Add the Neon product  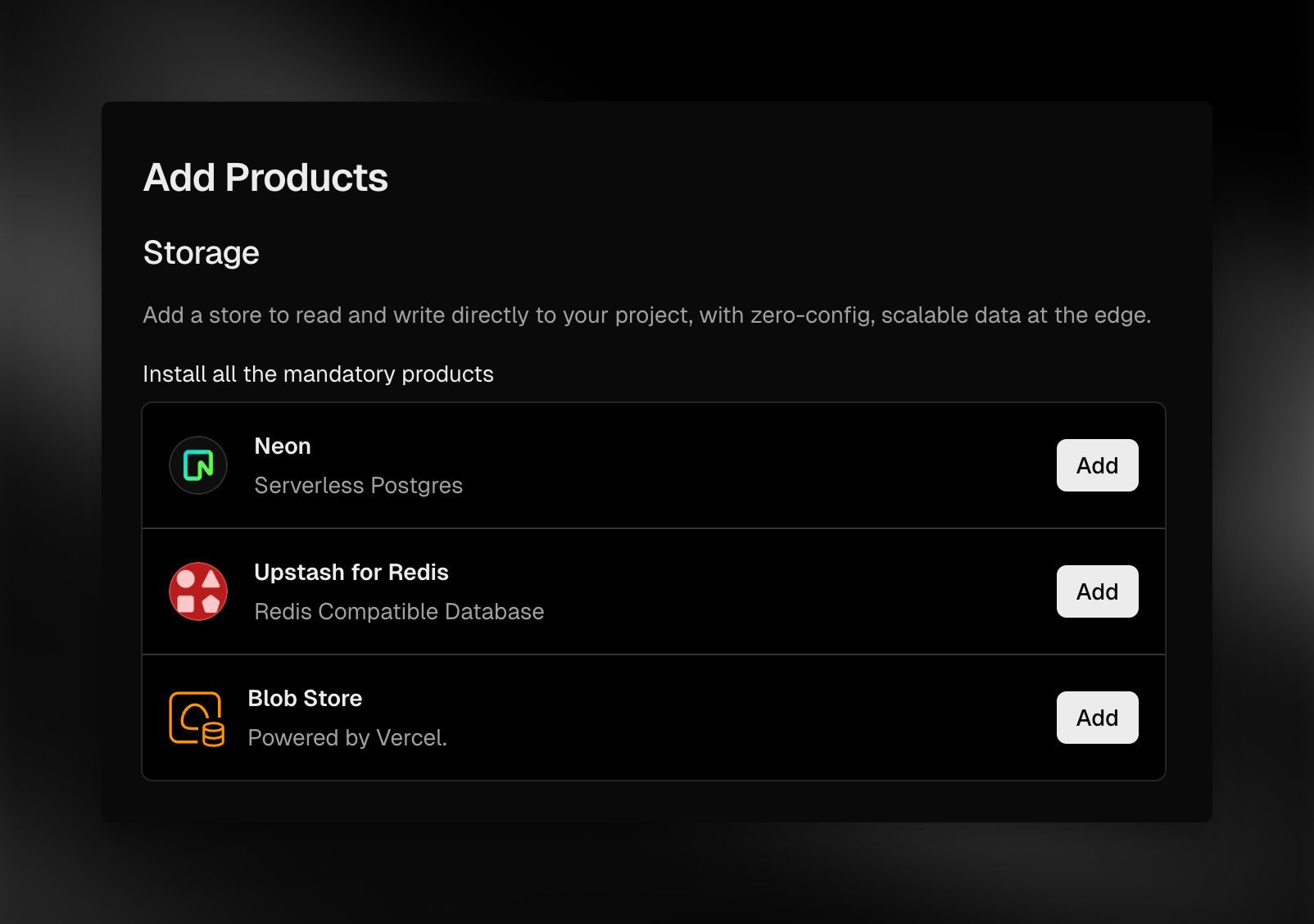[x=1097, y=465]
